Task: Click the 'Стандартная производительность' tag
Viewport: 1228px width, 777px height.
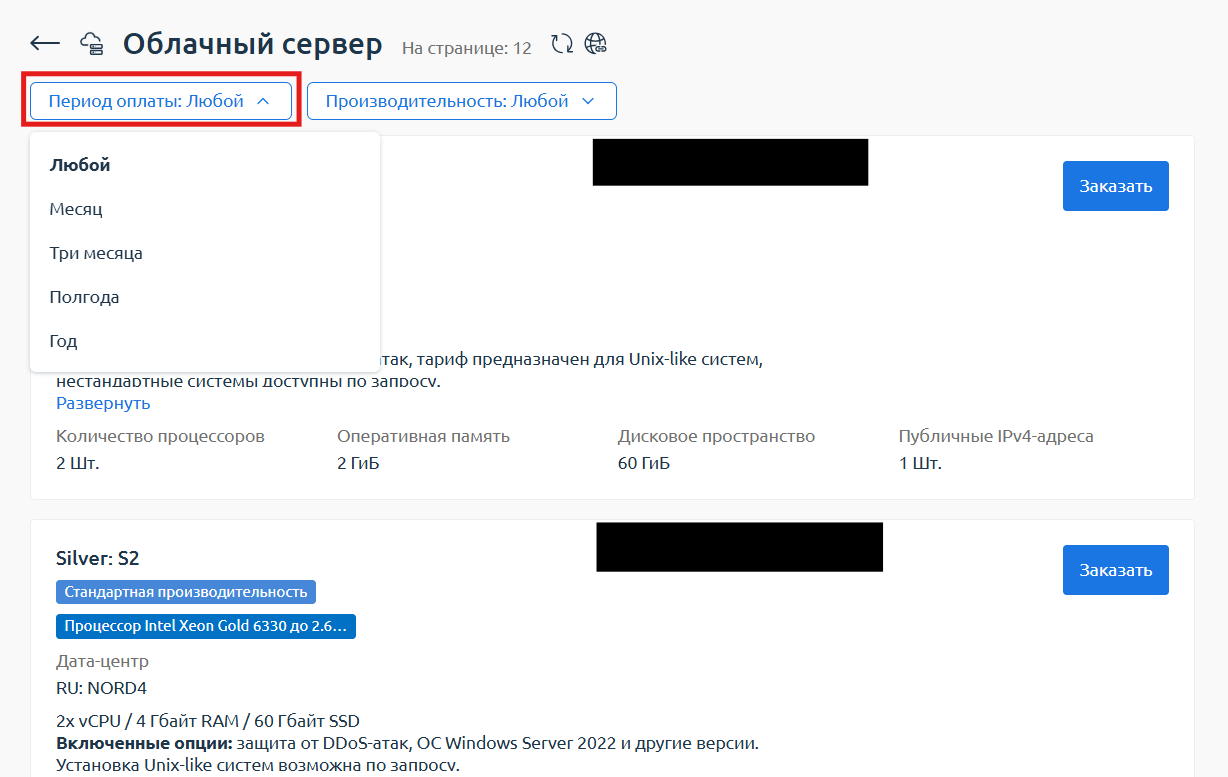Action: coord(186,592)
